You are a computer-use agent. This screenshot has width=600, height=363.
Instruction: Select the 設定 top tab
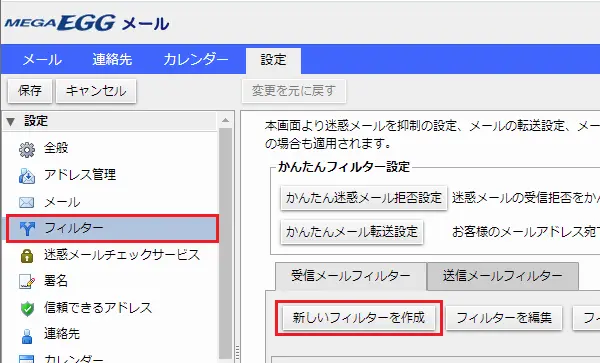click(273, 60)
